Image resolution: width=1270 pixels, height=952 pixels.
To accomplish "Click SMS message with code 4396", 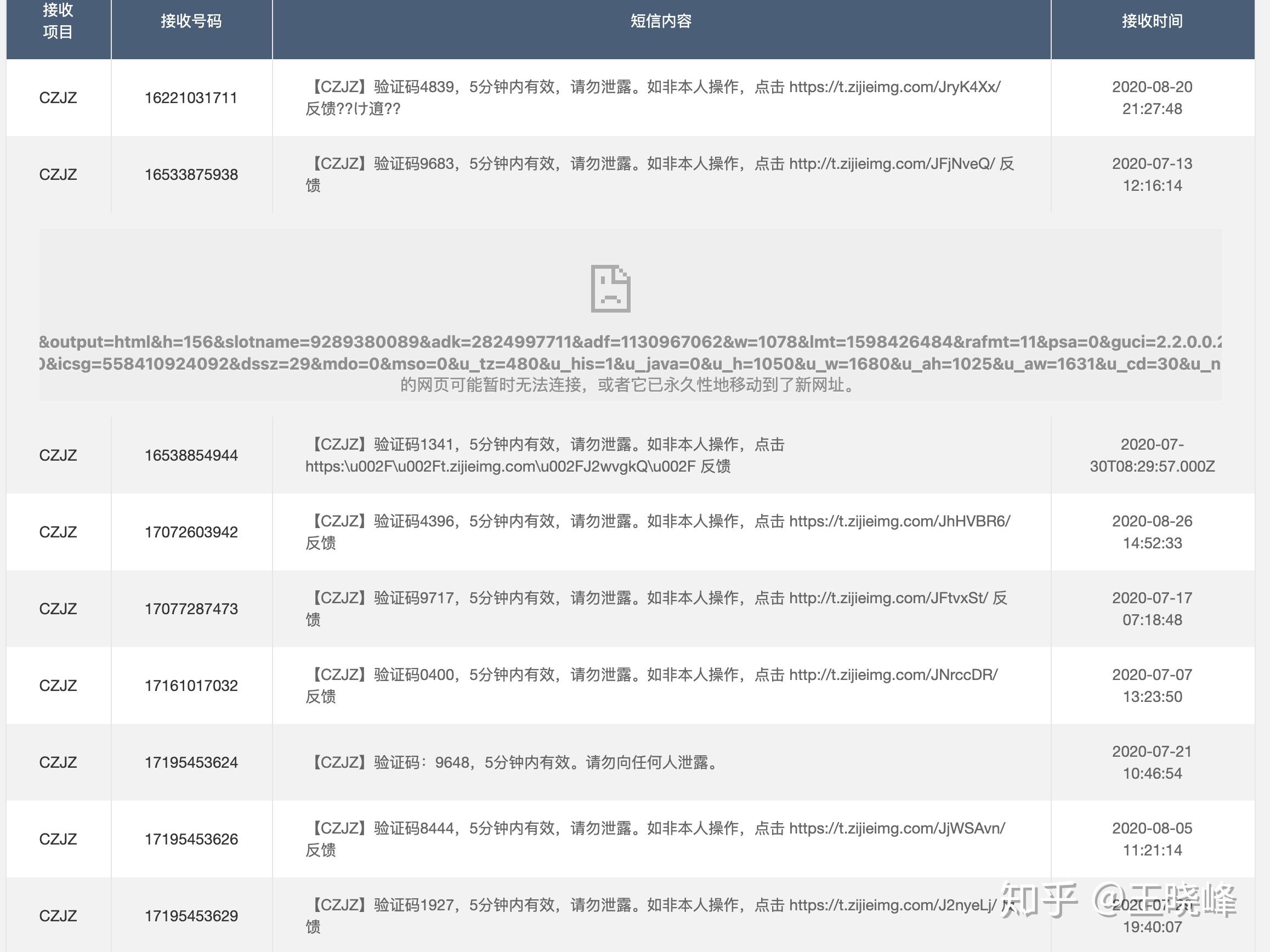I will (x=658, y=532).
